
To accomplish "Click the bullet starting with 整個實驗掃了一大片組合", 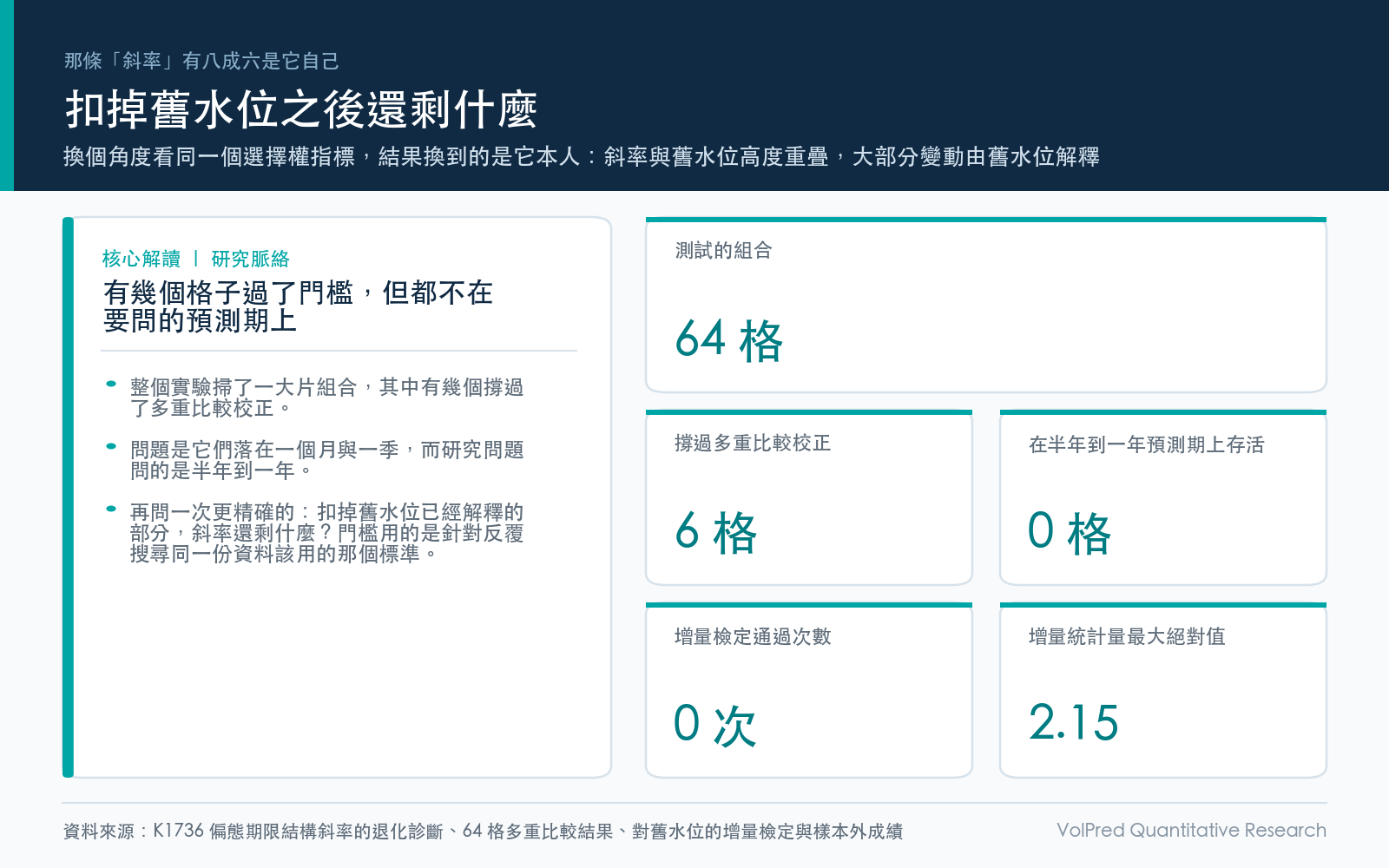I will [326, 398].
